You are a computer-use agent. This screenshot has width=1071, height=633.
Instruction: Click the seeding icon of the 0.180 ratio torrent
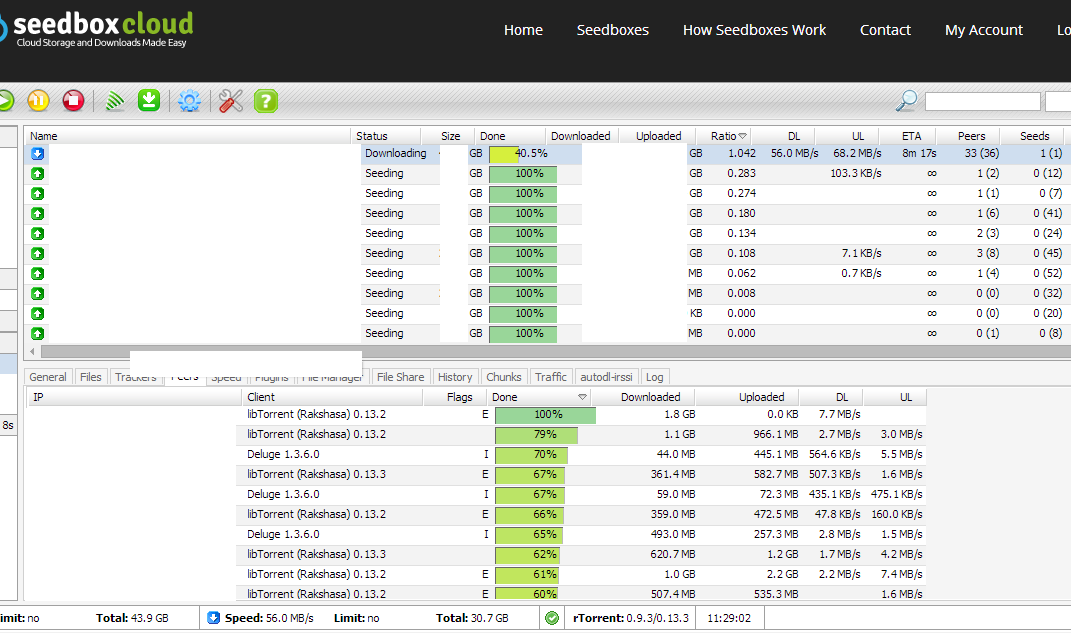pyautogui.click(x=38, y=214)
